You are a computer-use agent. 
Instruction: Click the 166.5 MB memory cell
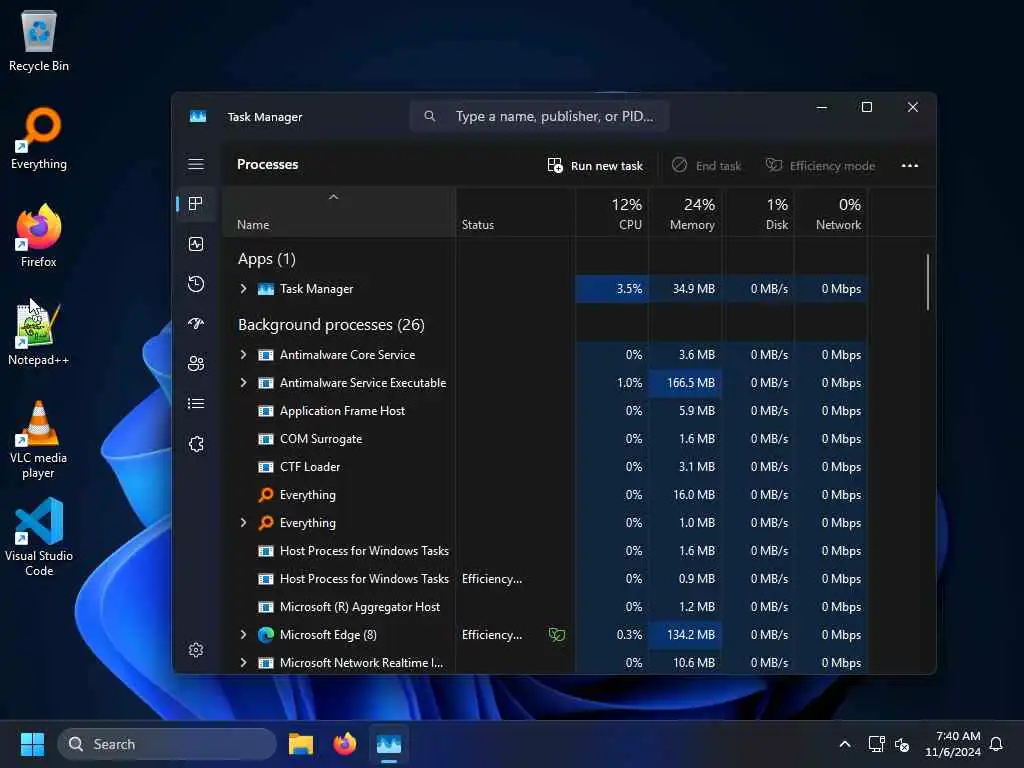(686, 383)
